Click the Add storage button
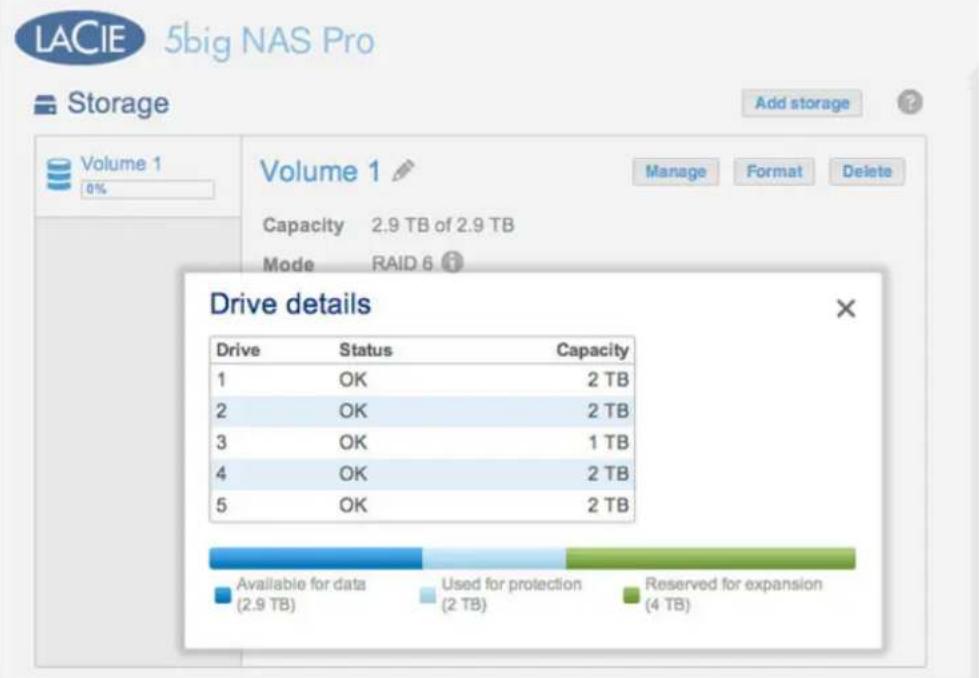Image resolution: width=979 pixels, height=678 pixels. pyautogui.click(x=802, y=103)
